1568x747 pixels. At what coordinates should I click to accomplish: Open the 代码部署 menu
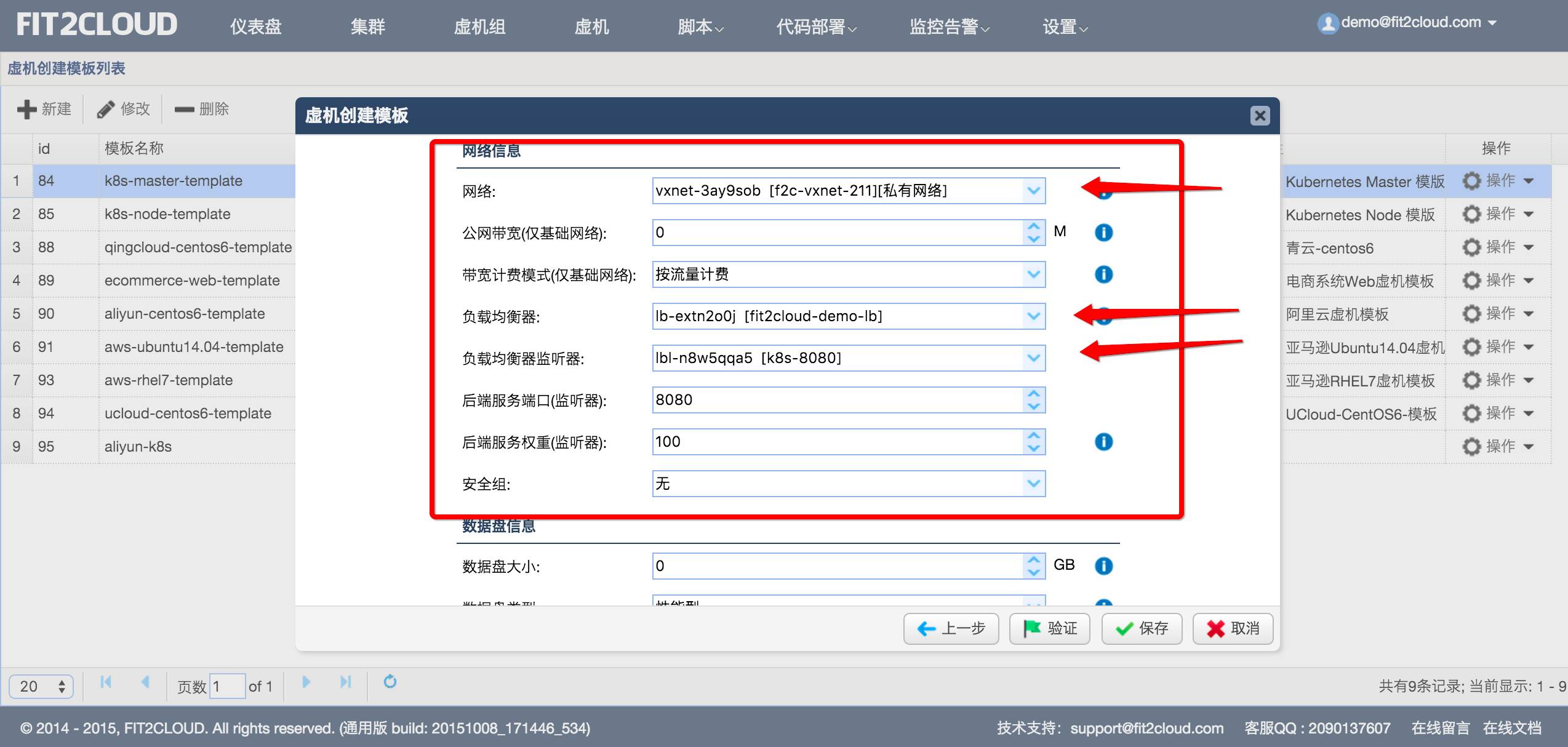click(816, 27)
